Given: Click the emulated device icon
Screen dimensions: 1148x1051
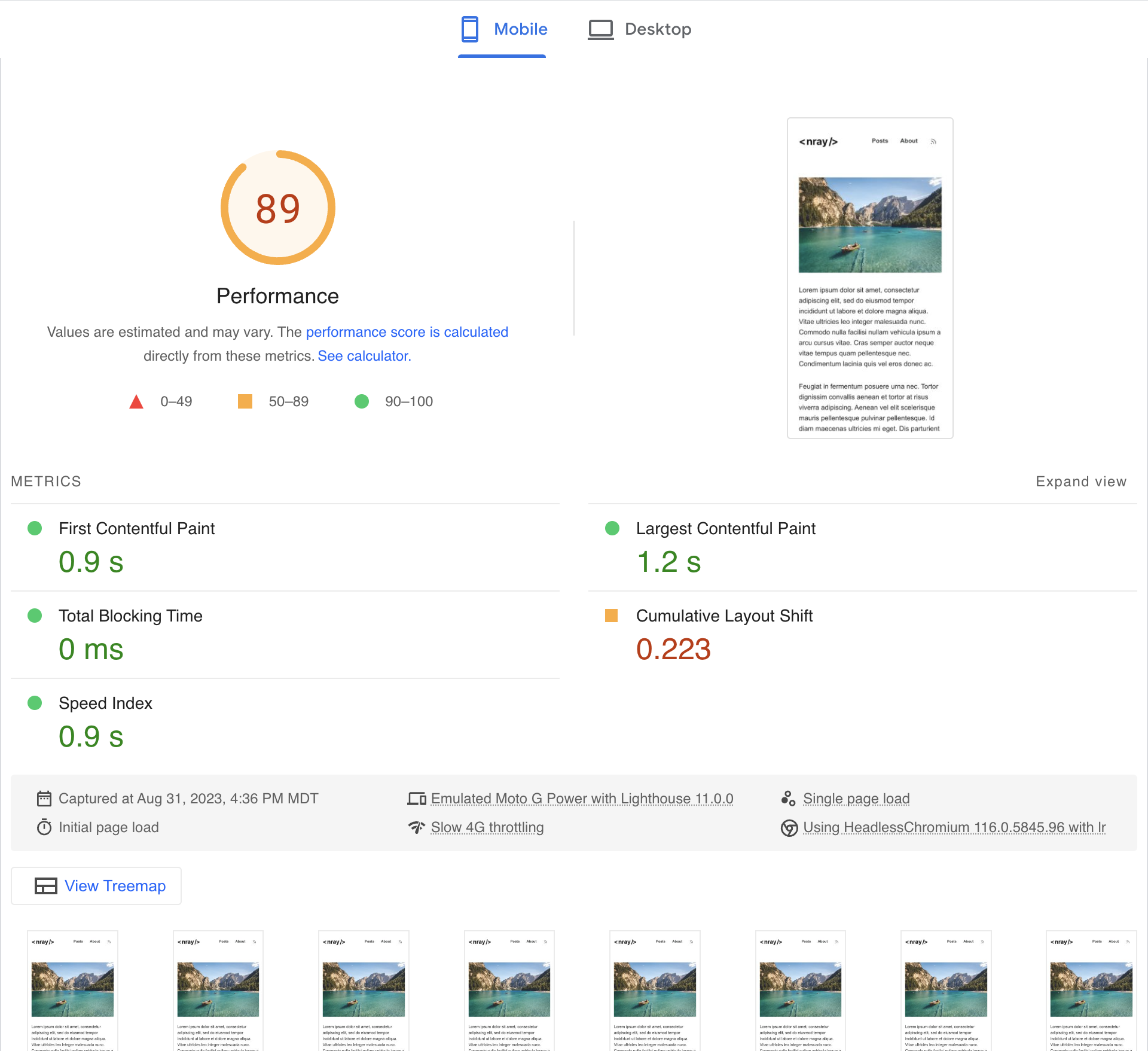Looking at the screenshot, I should pyautogui.click(x=417, y=799).
